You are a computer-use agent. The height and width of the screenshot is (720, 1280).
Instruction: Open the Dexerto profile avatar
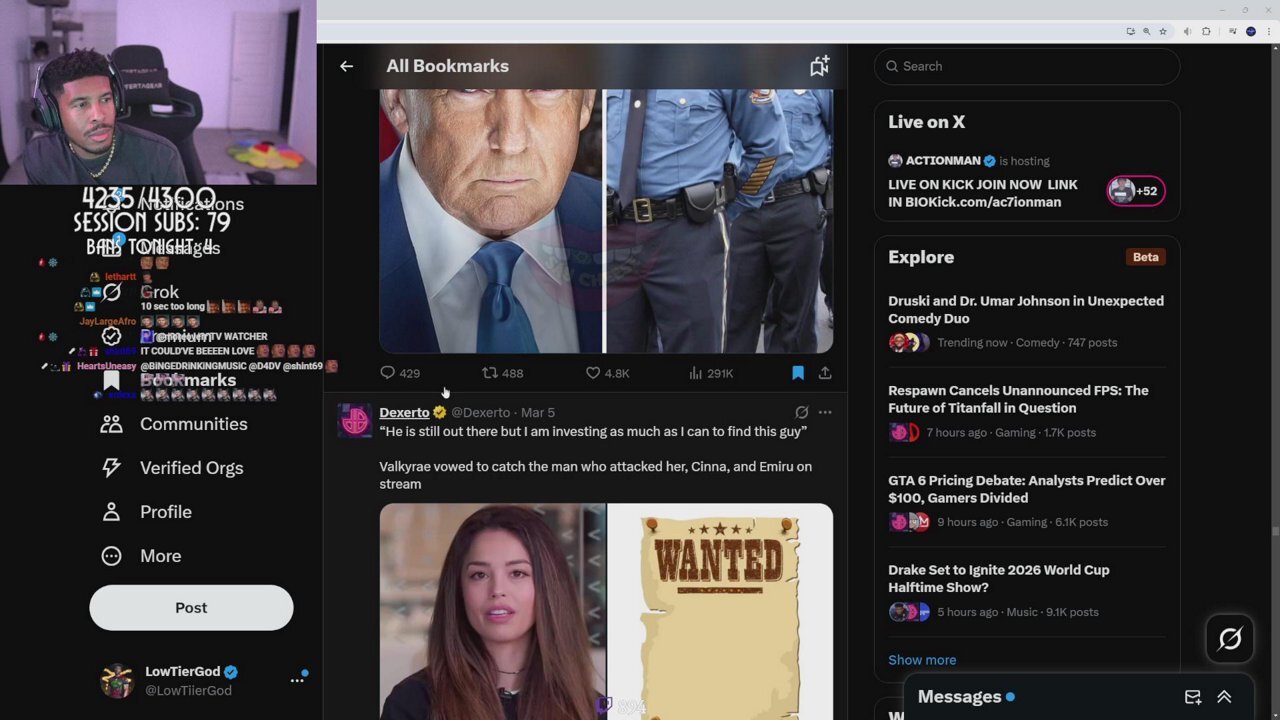(x=355, y=421)
